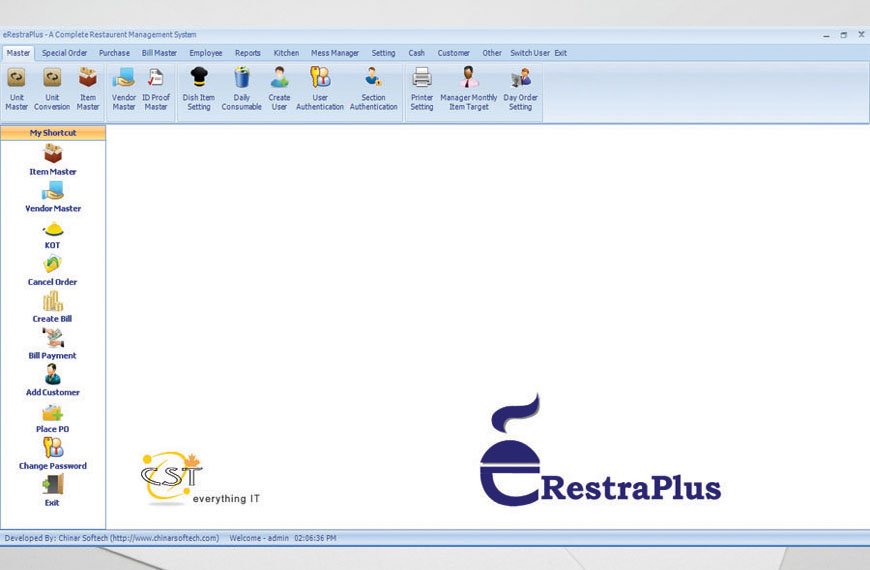Open the Employee tab
Viewport: 870px width, 570px height.
[206, 53]
